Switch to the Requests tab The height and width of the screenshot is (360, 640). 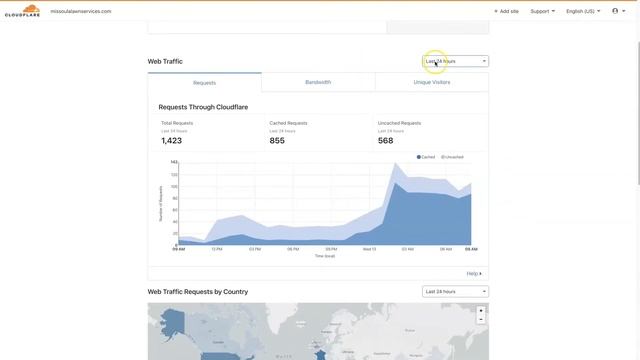click(204, 82)
